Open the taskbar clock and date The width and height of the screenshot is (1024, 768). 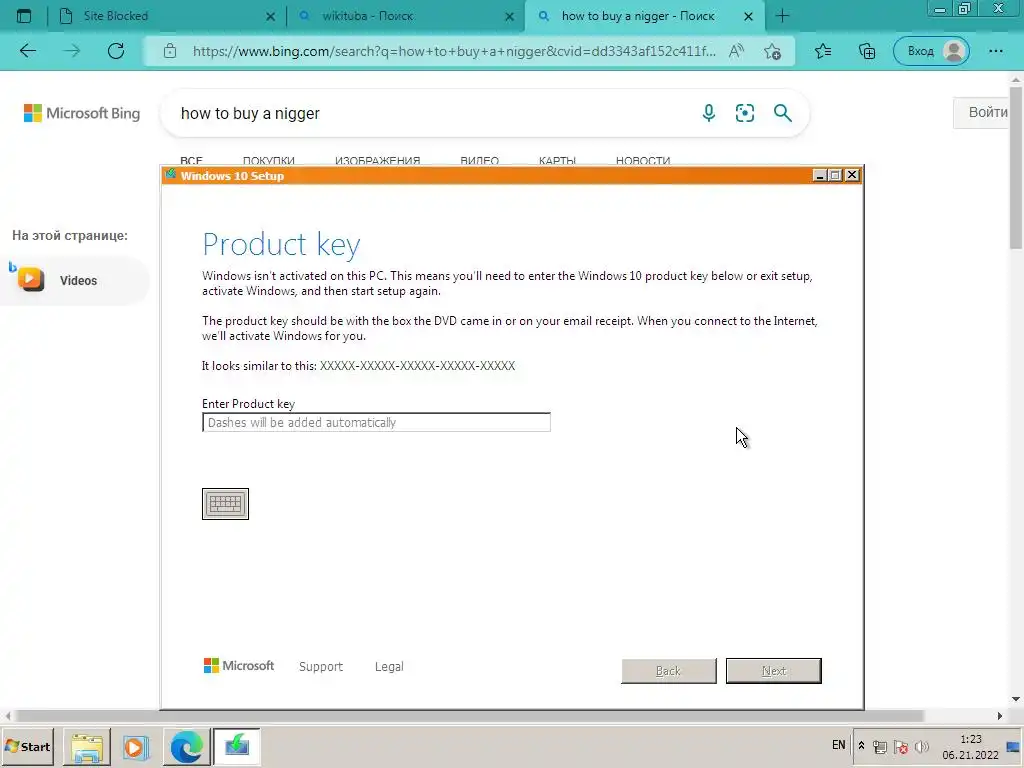[970, 746]
